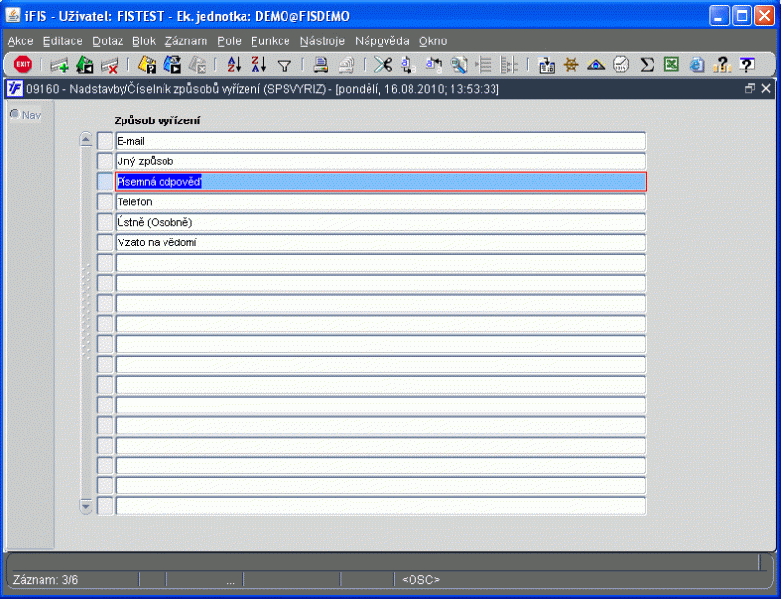Click the round clock-chart icon

click(x=621, y=65)
